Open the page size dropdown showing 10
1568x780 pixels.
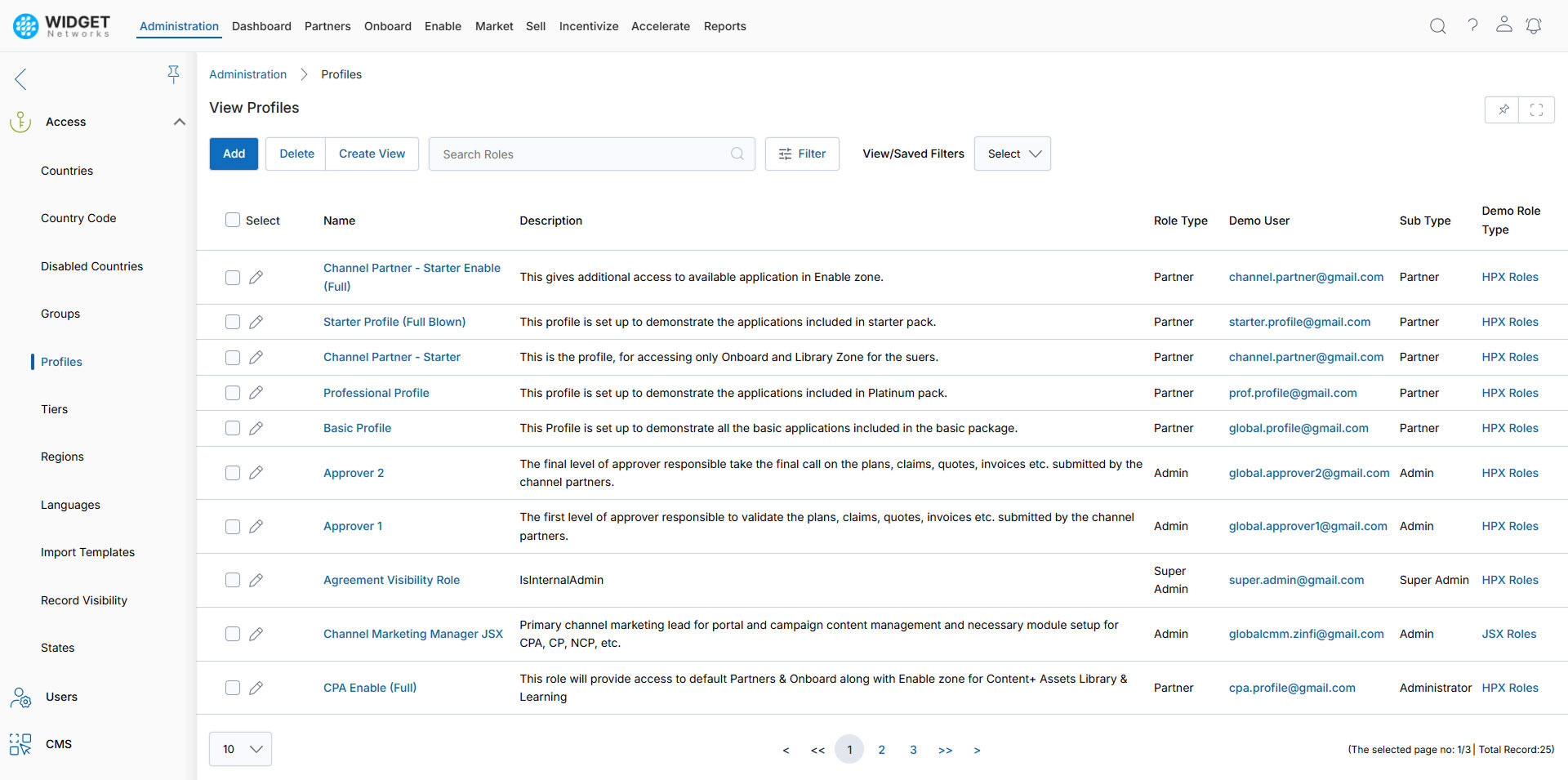(240, 749)
